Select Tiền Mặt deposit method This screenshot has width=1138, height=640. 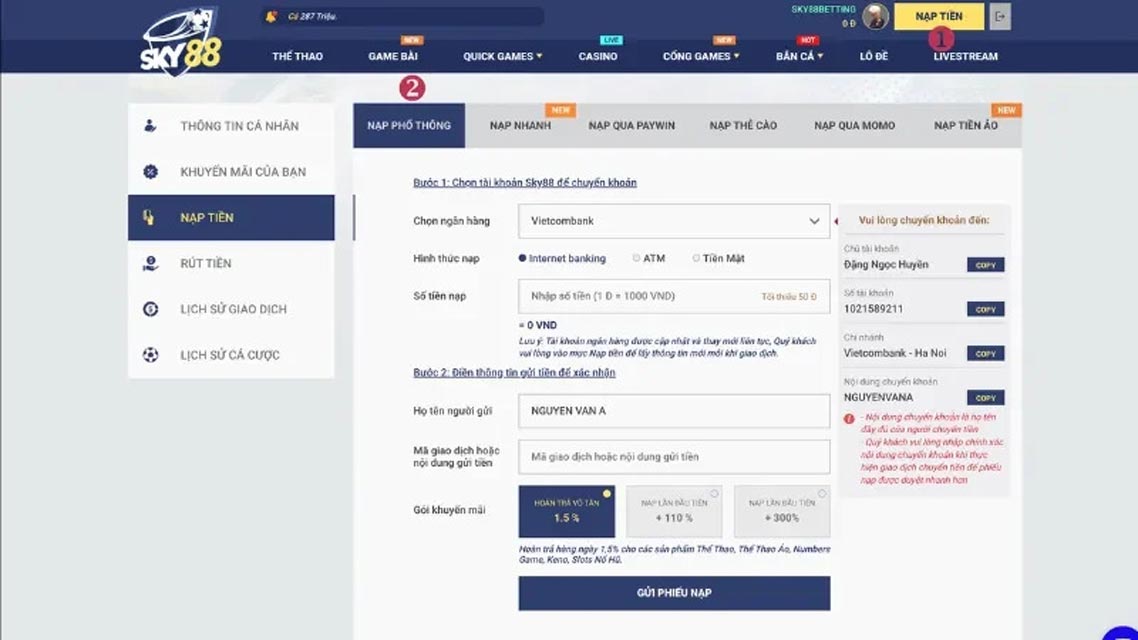tap(696, 258)
